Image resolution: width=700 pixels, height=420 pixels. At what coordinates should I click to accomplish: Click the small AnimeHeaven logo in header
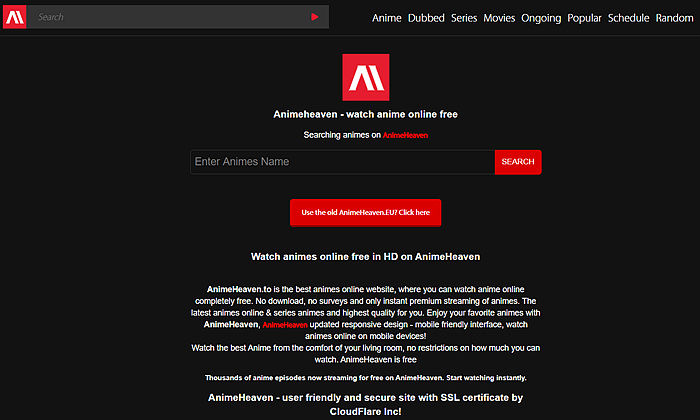(15, 17)
